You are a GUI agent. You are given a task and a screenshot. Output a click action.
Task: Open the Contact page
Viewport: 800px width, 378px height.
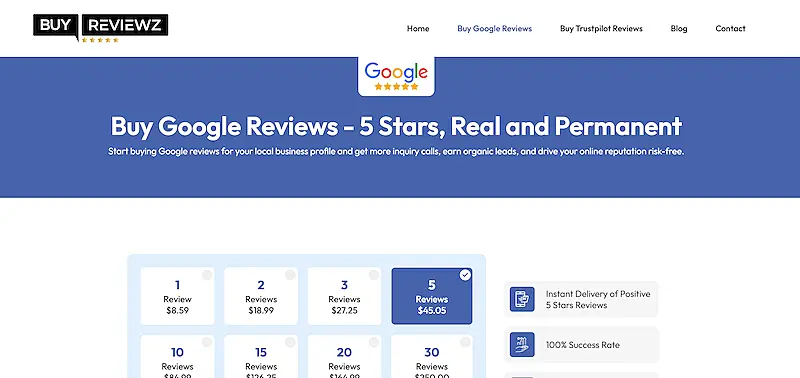[x=730, y=29]
